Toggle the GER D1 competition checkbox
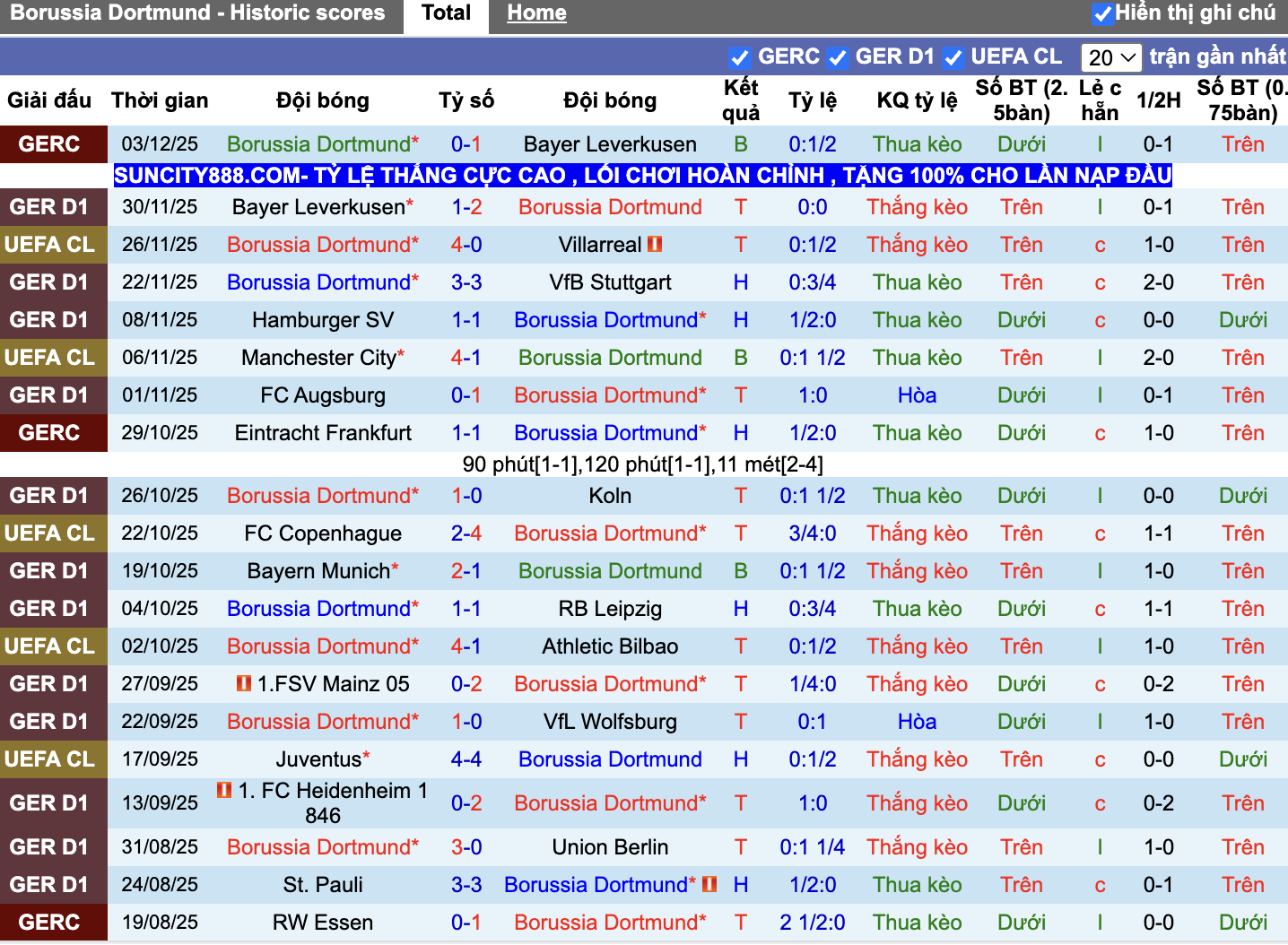1288x945 pixels. [x=838, y=57]
